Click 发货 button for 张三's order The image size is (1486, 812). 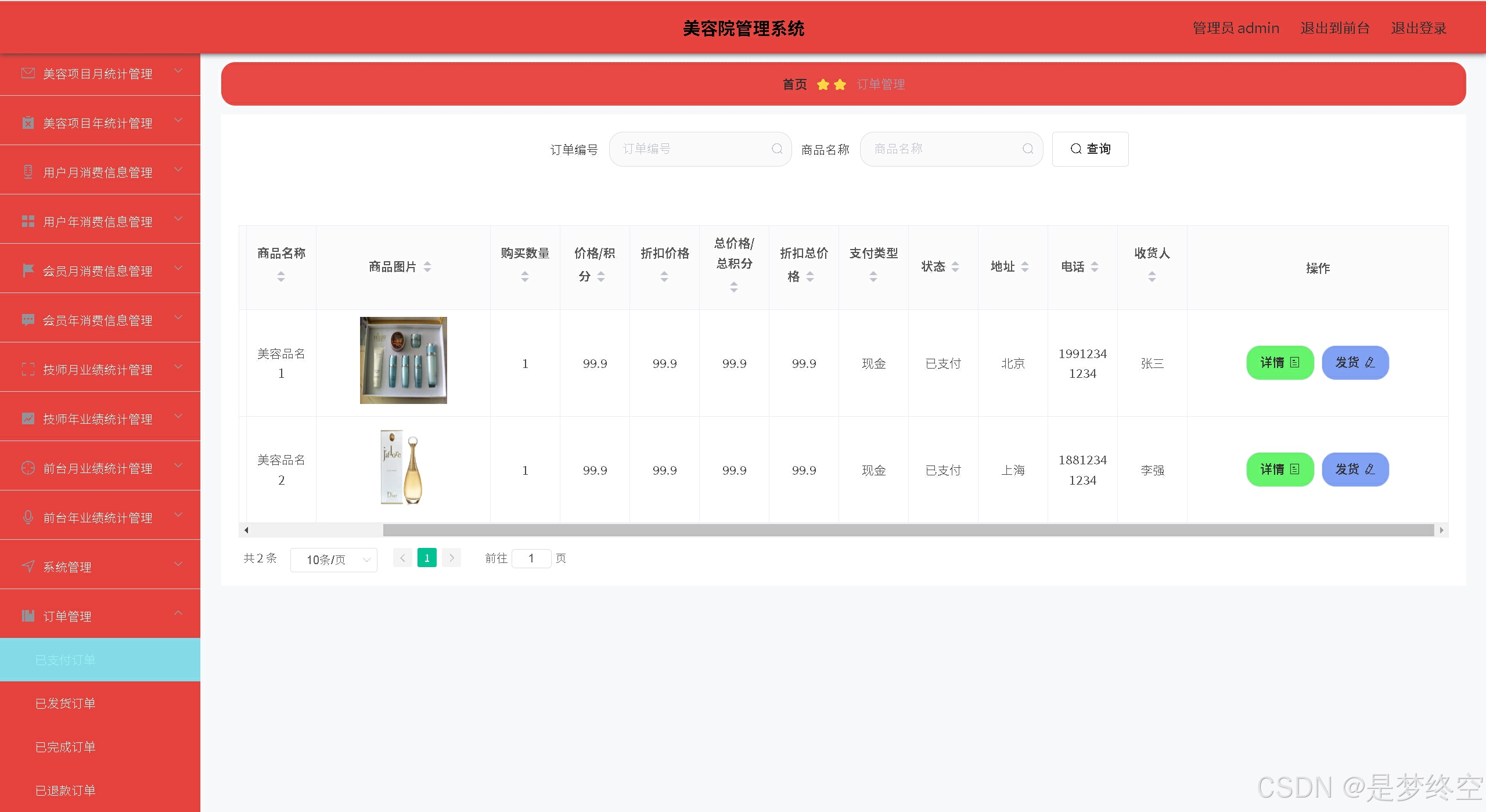[1355, 363]
